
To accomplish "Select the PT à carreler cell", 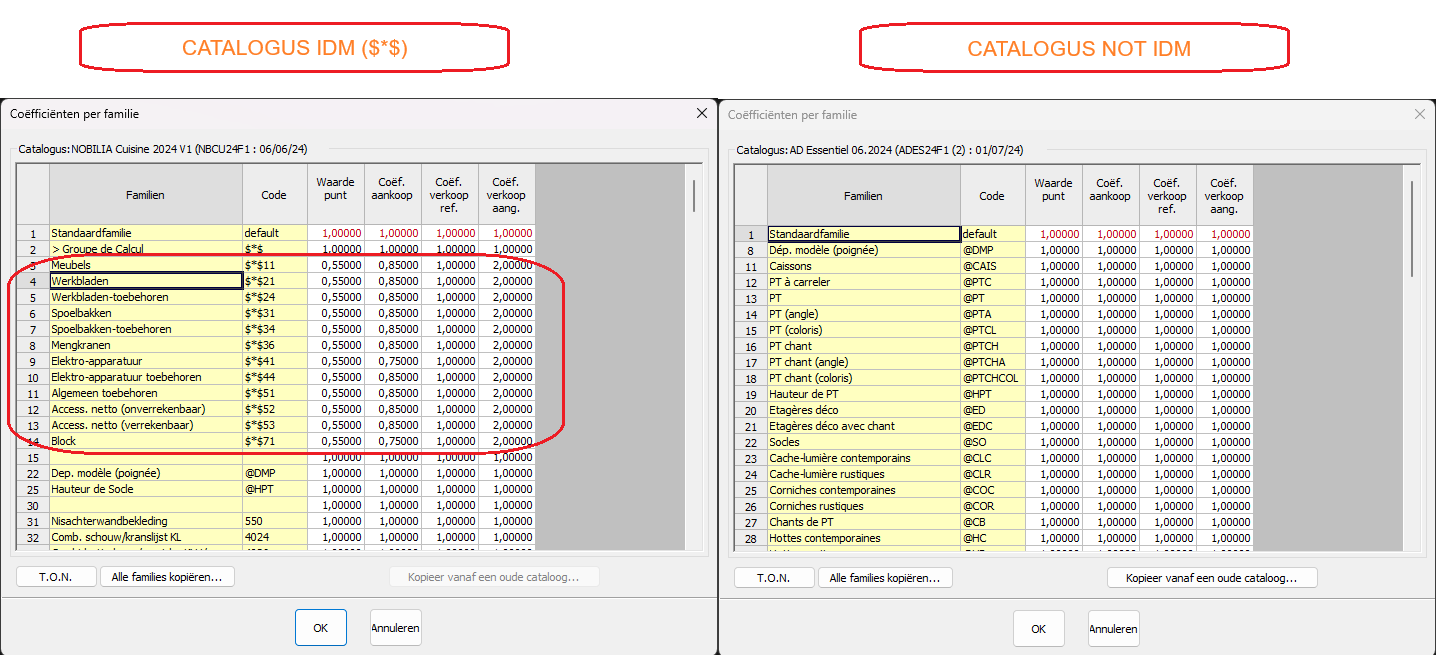I will pos(864,282).
